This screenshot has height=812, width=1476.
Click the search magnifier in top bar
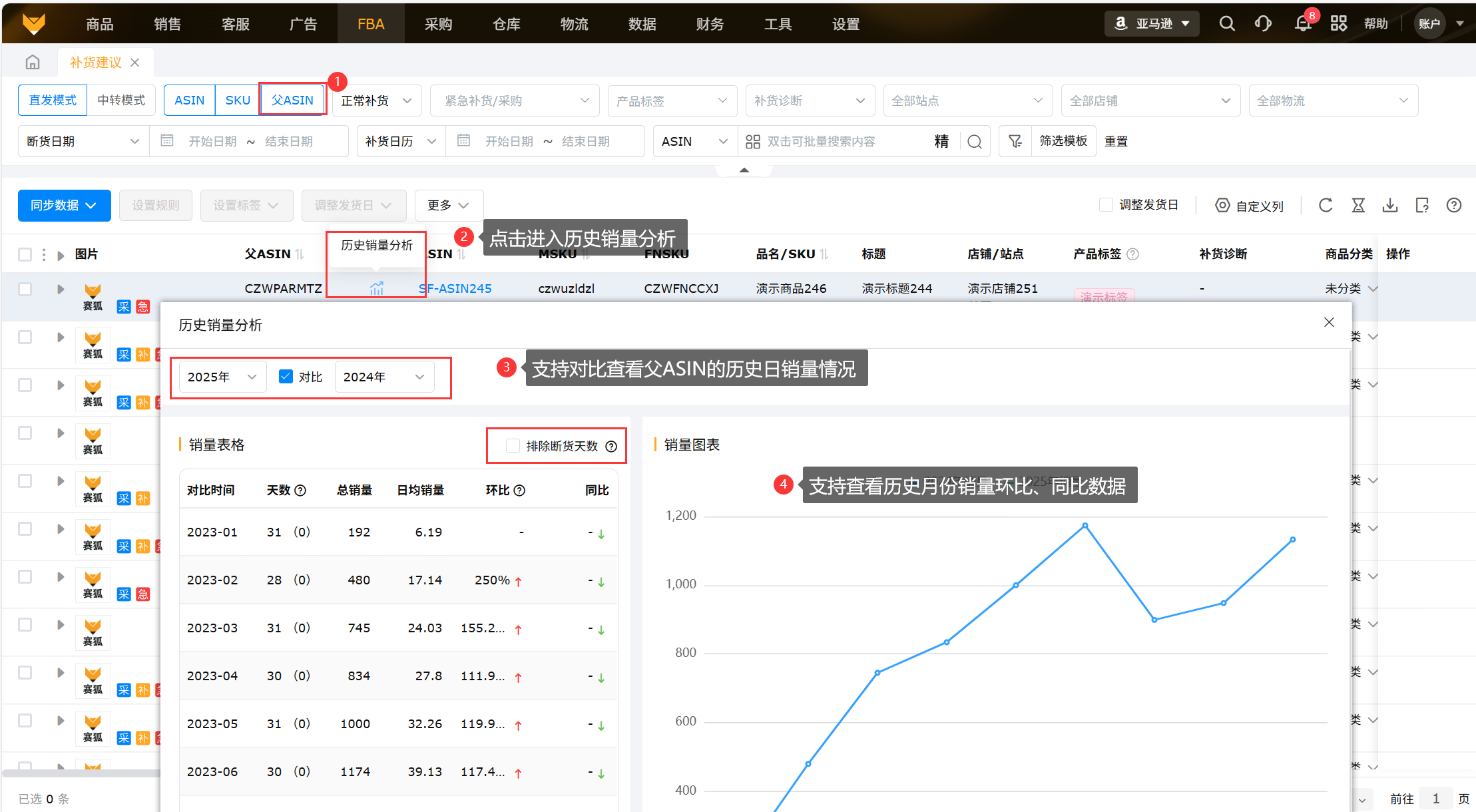[1226, 24]
